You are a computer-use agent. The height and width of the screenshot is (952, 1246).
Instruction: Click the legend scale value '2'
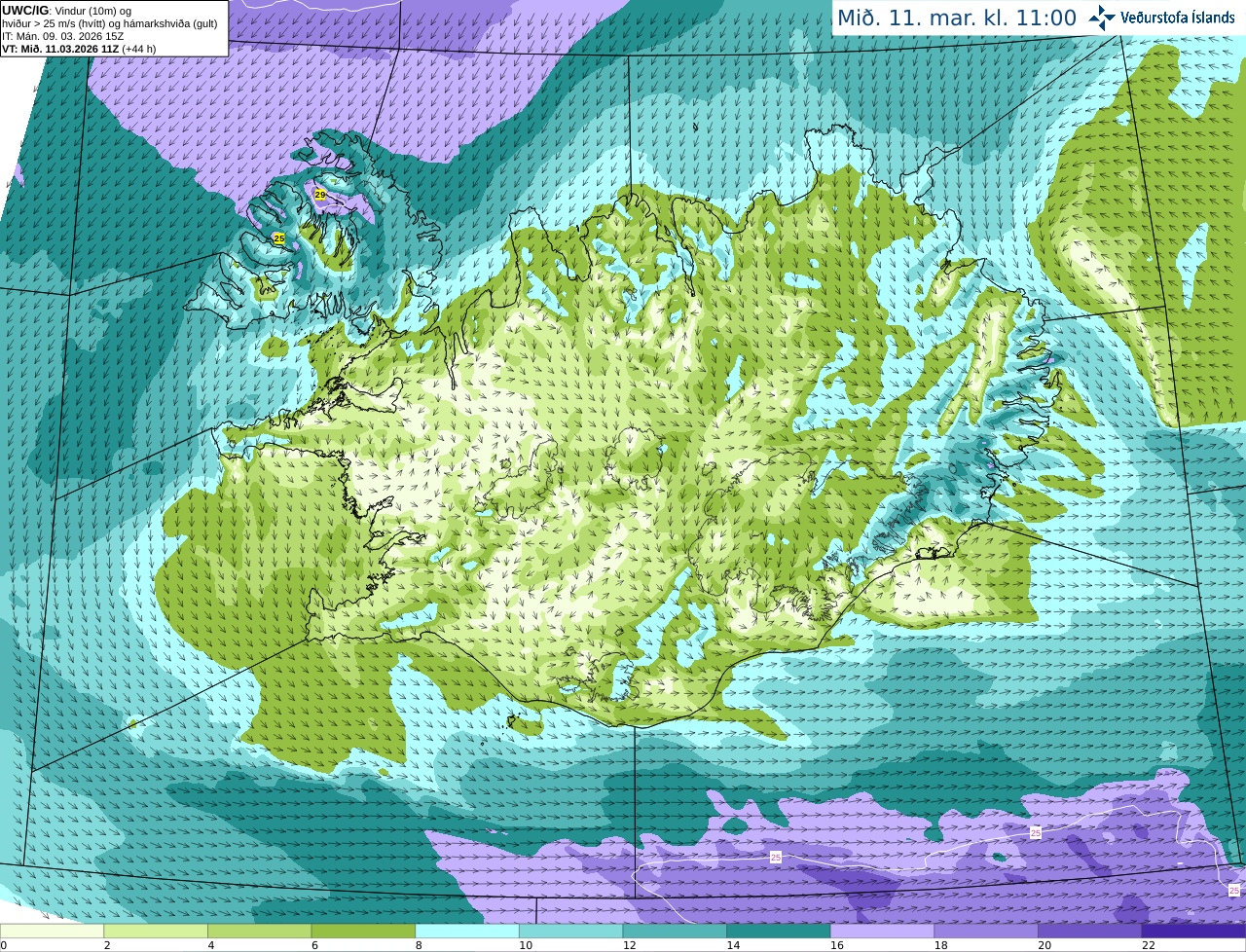tap(107, 945)
